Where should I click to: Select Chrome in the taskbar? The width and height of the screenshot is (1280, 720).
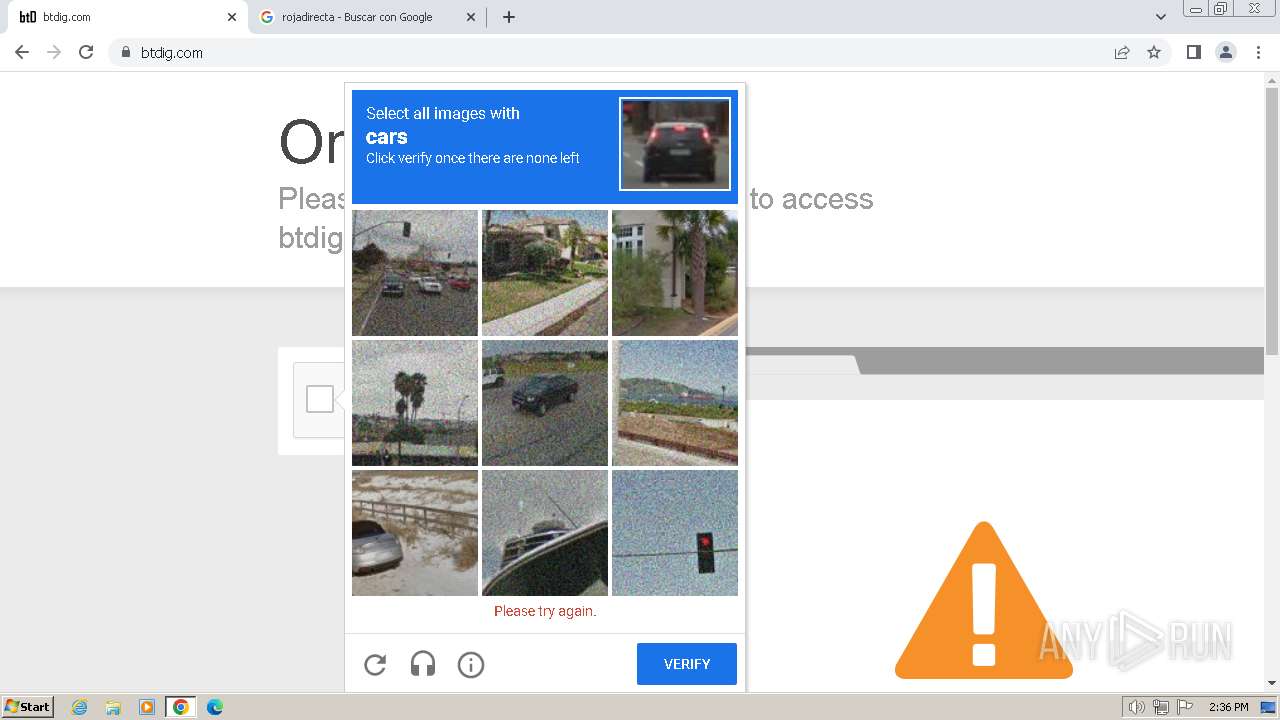point(181,707)
